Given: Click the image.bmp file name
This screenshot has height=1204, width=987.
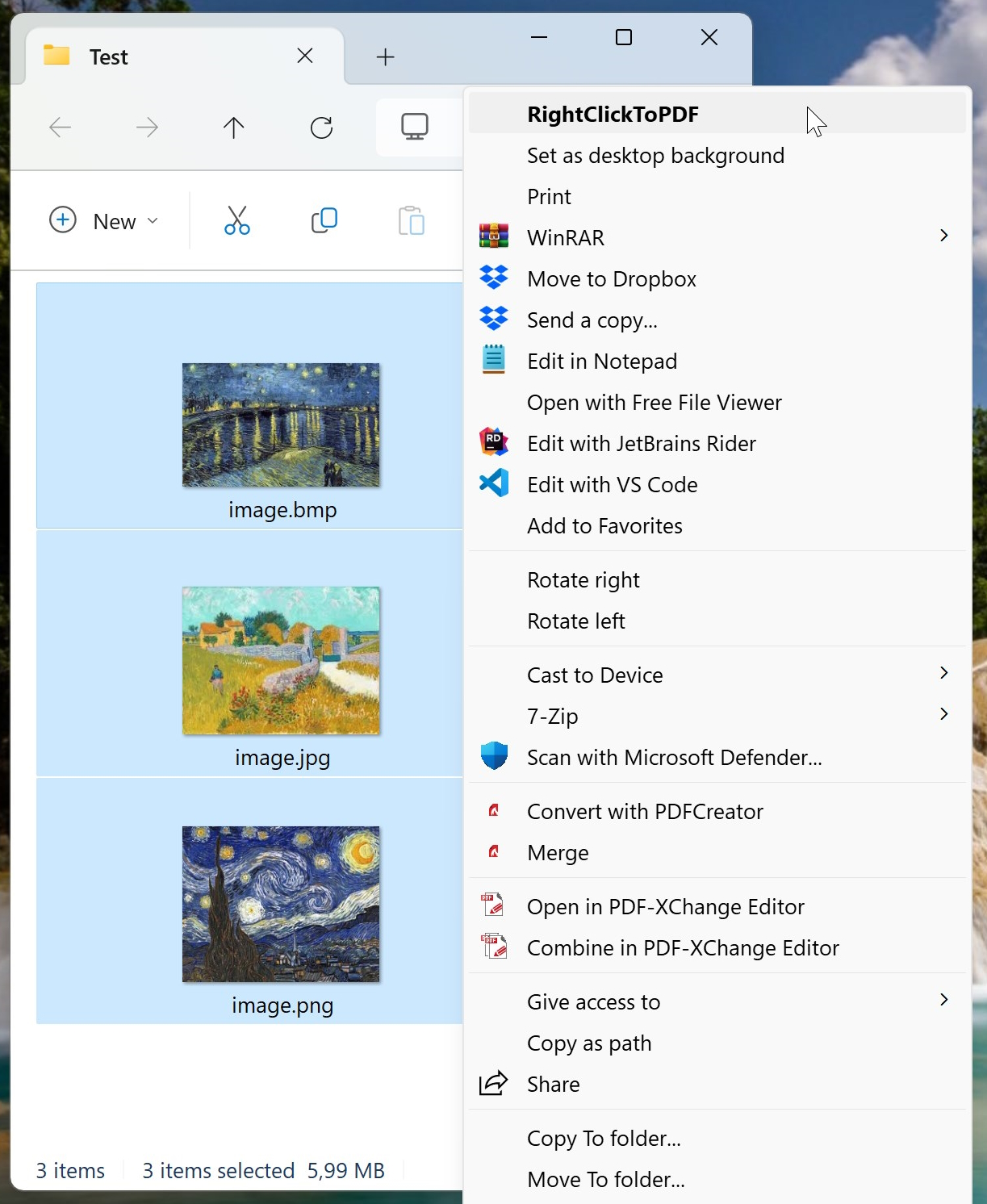Looking at the screenshot, I should pos(282,510).
